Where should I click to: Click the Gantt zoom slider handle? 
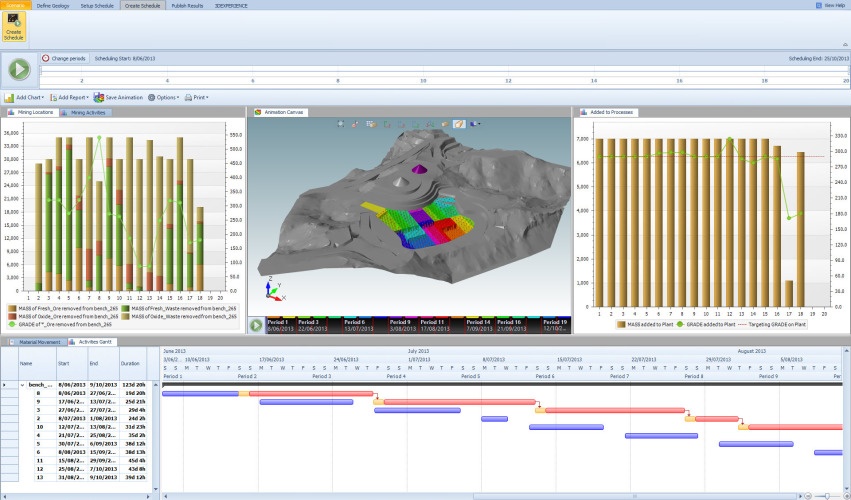827,496
